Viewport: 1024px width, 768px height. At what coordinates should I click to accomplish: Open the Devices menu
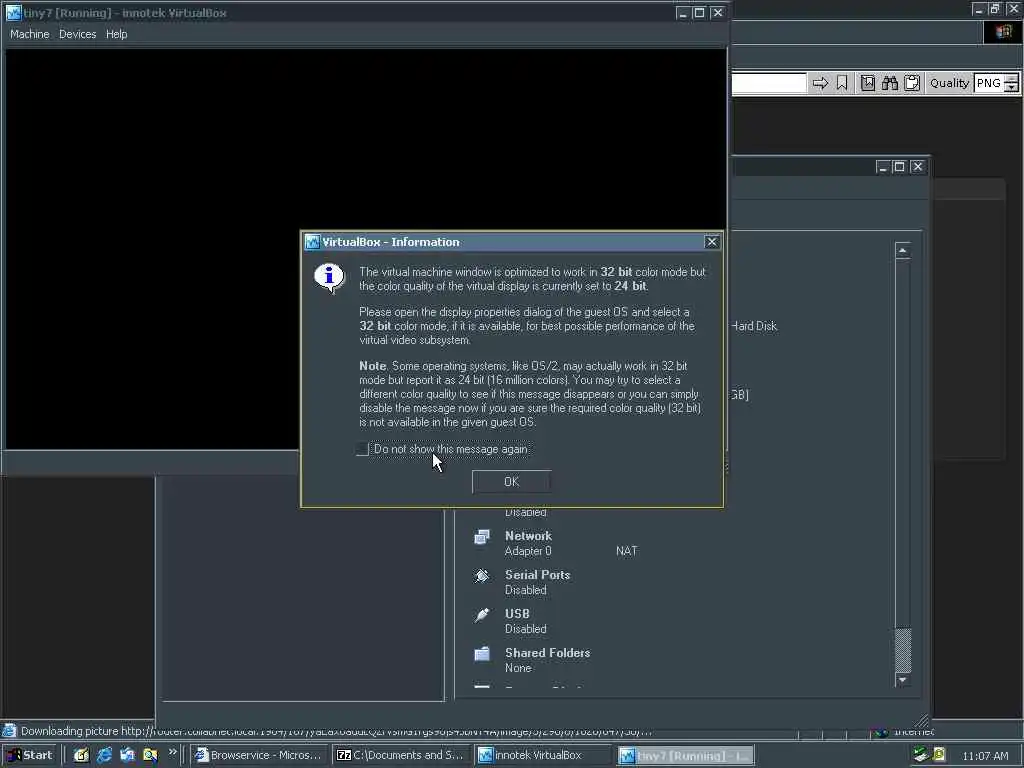pyautogui.click(x=77, y=34)
